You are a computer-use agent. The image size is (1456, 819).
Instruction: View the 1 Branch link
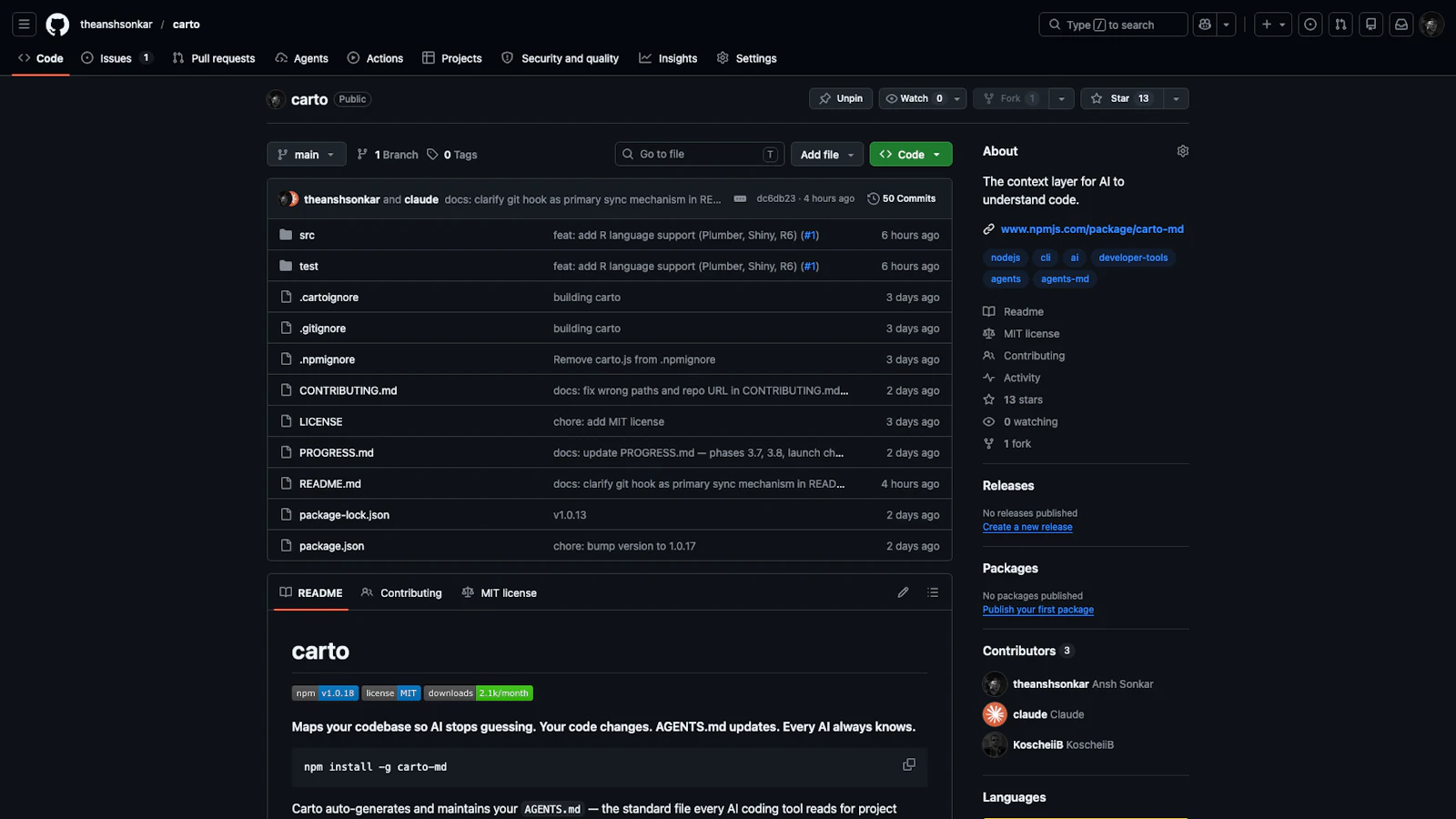(x=388, y=155)
